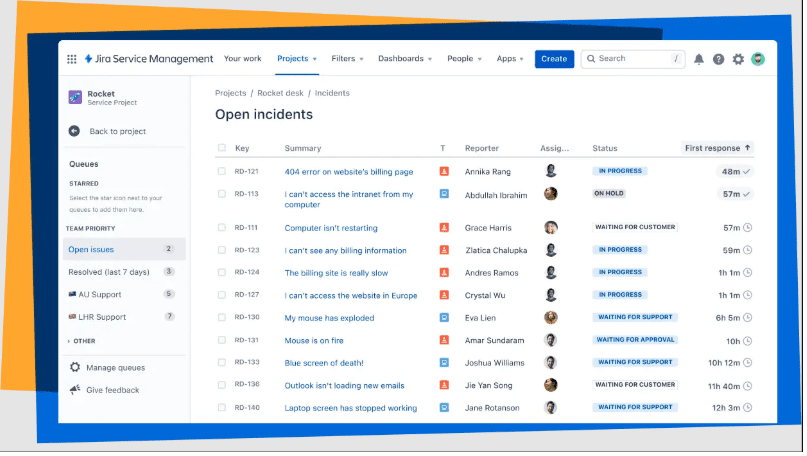Open the notifications bell
The height and width of the screenshot is (456, 807).
point(699,59)
